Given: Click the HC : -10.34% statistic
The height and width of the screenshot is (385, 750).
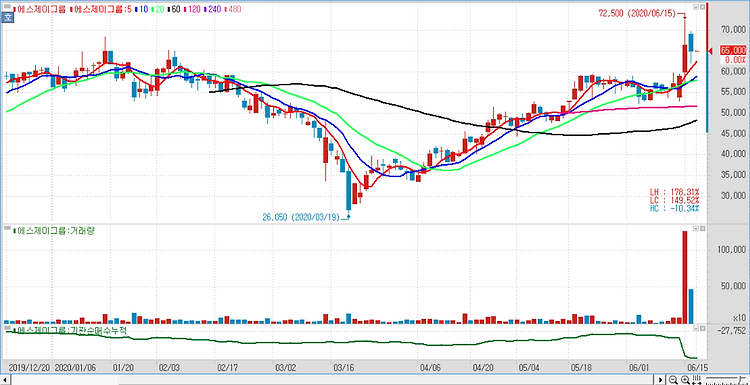Looking at the screenshot, I should (674, 209).
